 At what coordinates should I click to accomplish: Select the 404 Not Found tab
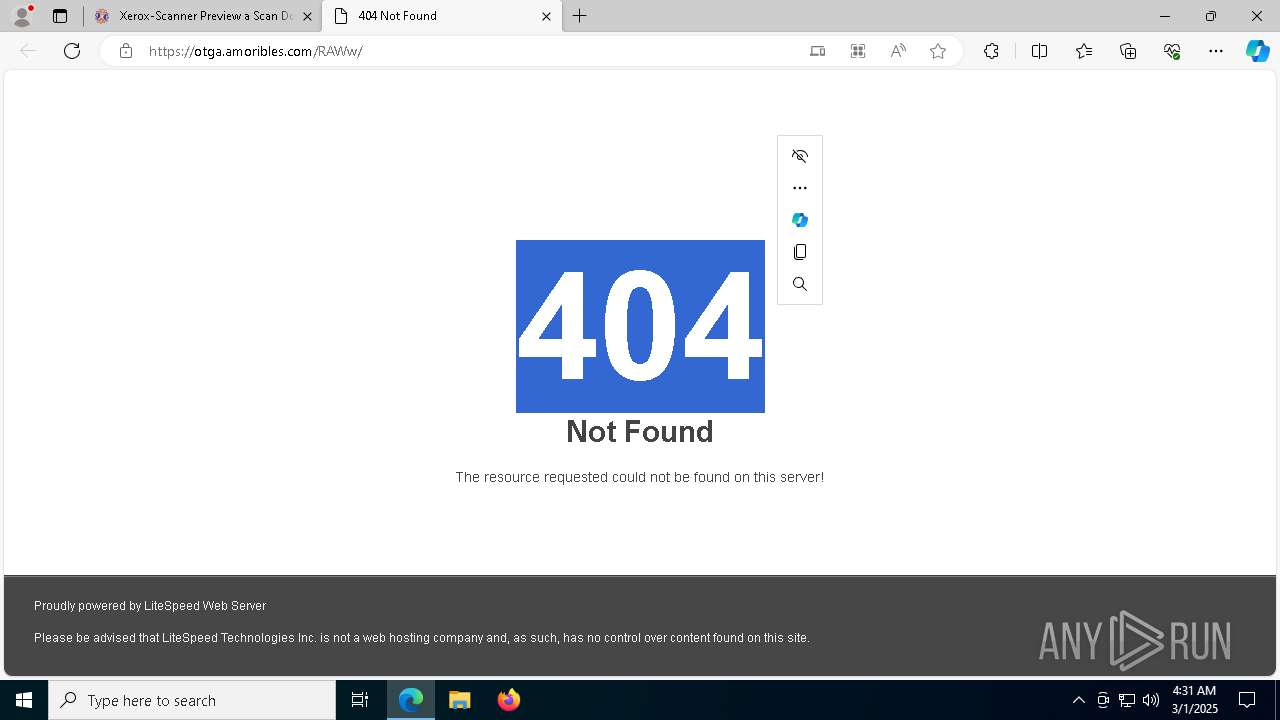tap(442, 16)
